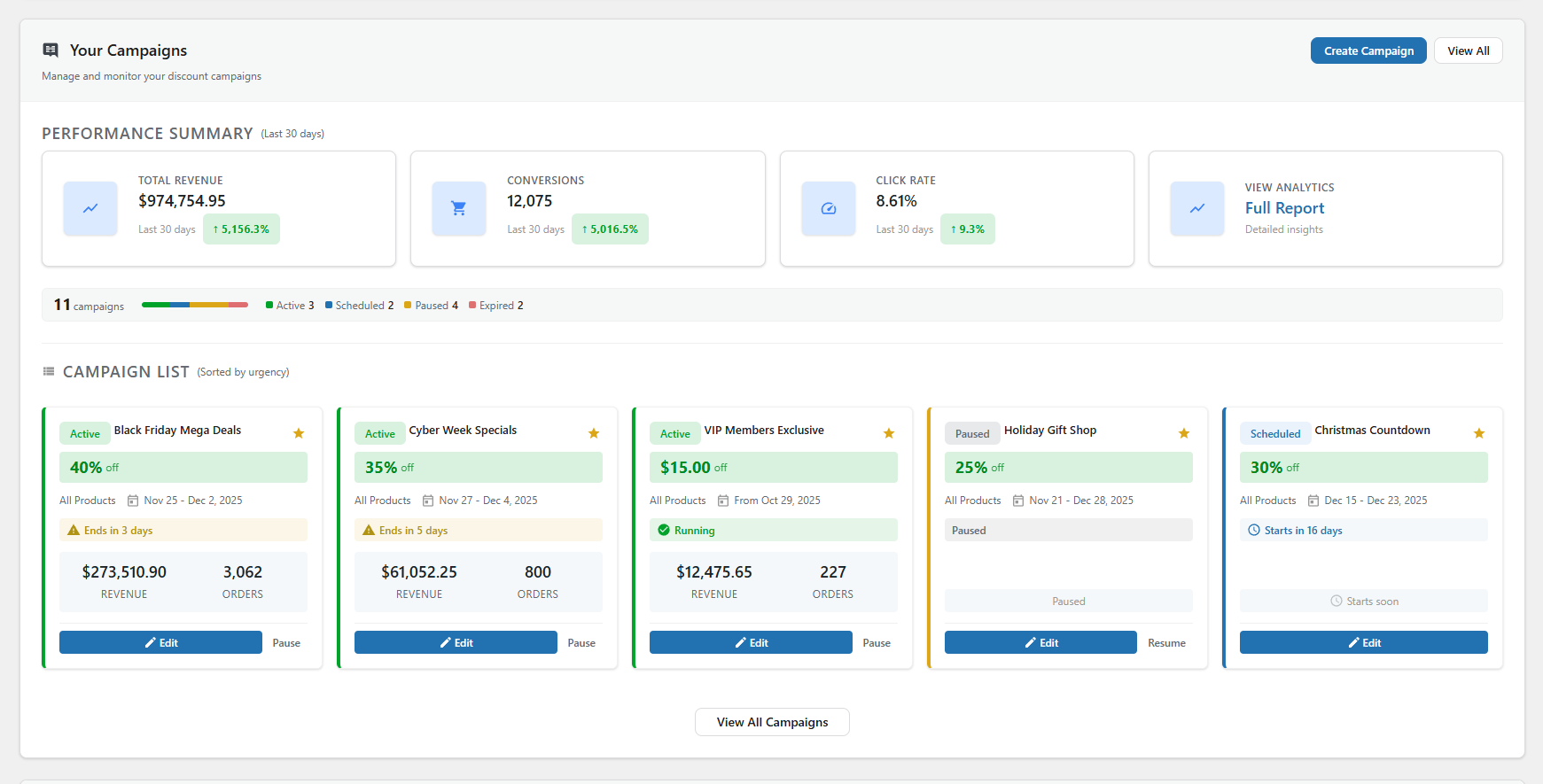Screen dimensions: 1543x784
Task: Click the $15.00 off discount banner
Action: 774,467
